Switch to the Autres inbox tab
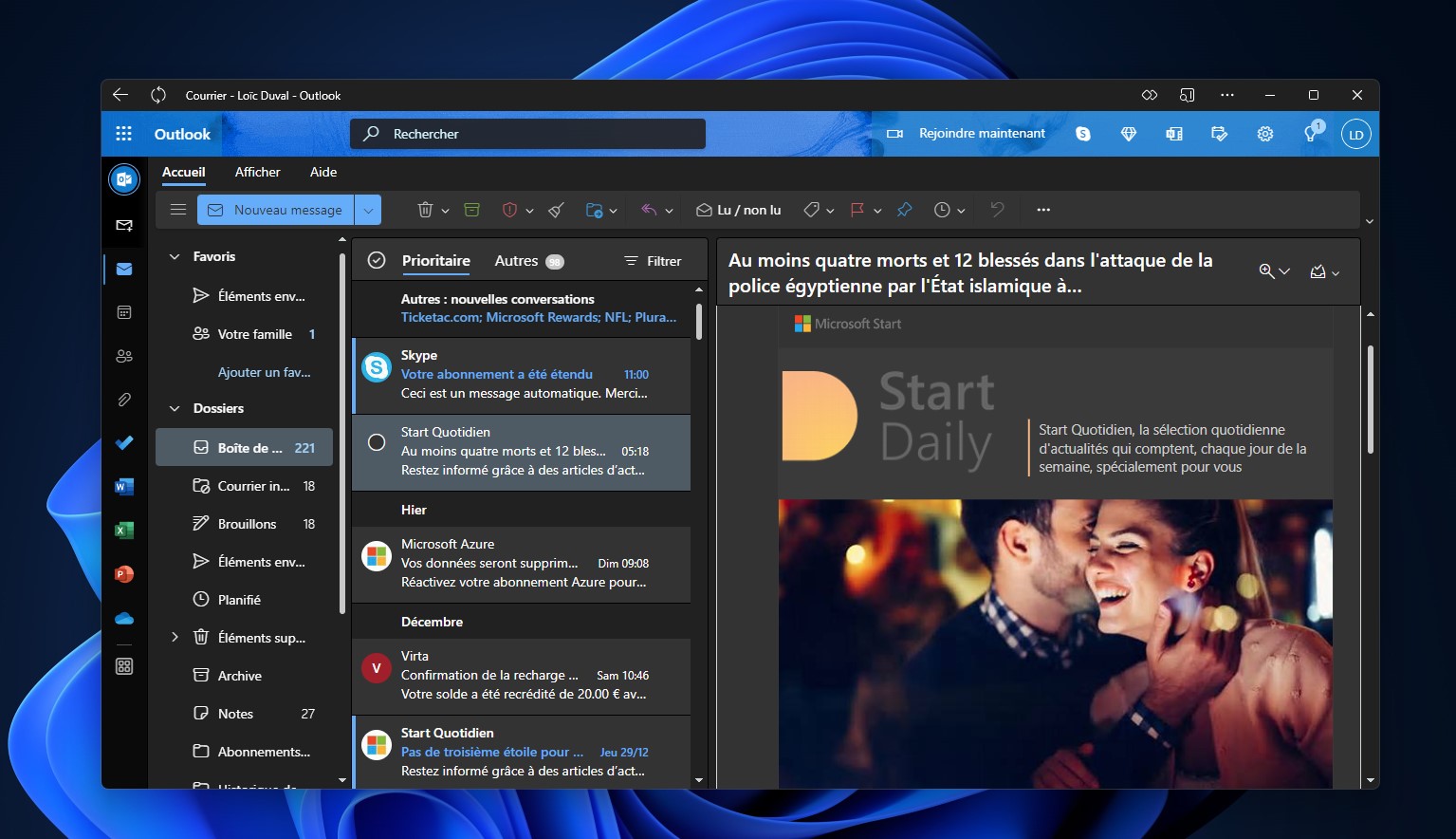This screenshot has height=839, width=1456. (516, 260)
